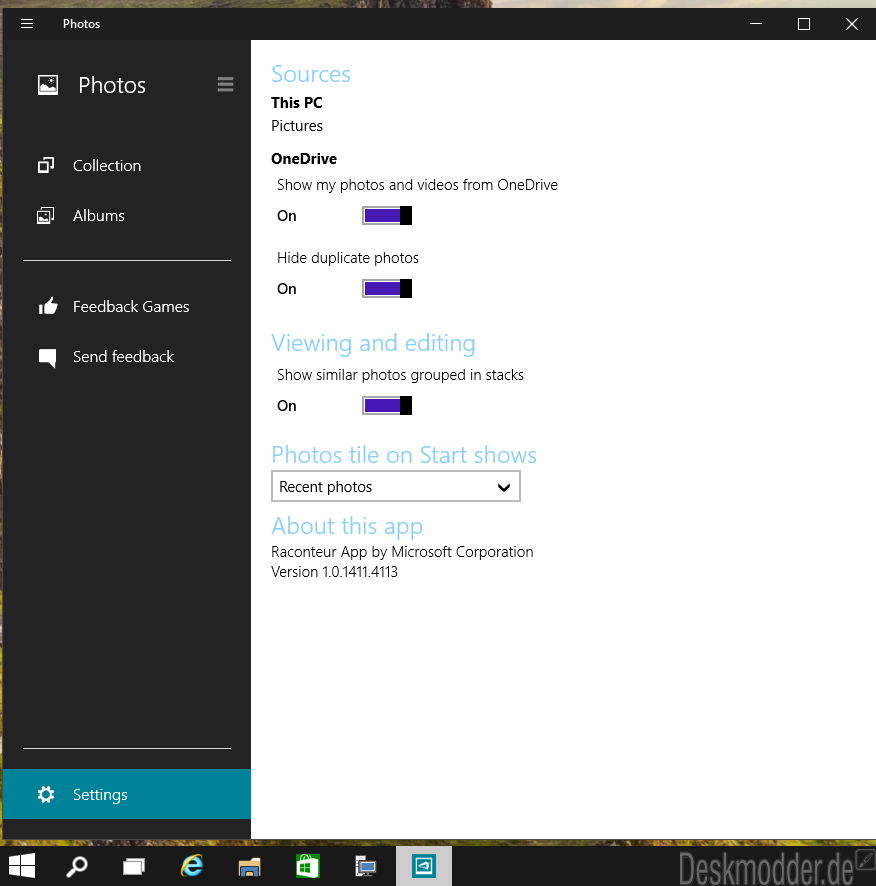
Task: Toggle Hide duplicate photos switch
Action: (387, 289)
